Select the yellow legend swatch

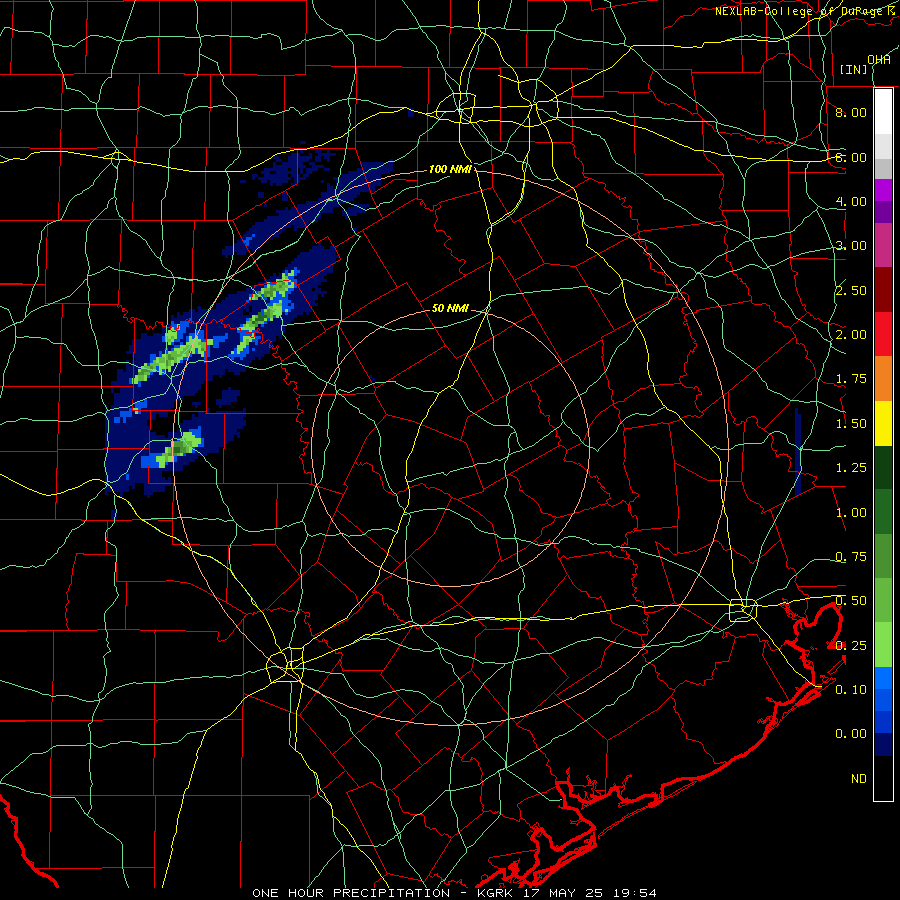coord(883,423)
